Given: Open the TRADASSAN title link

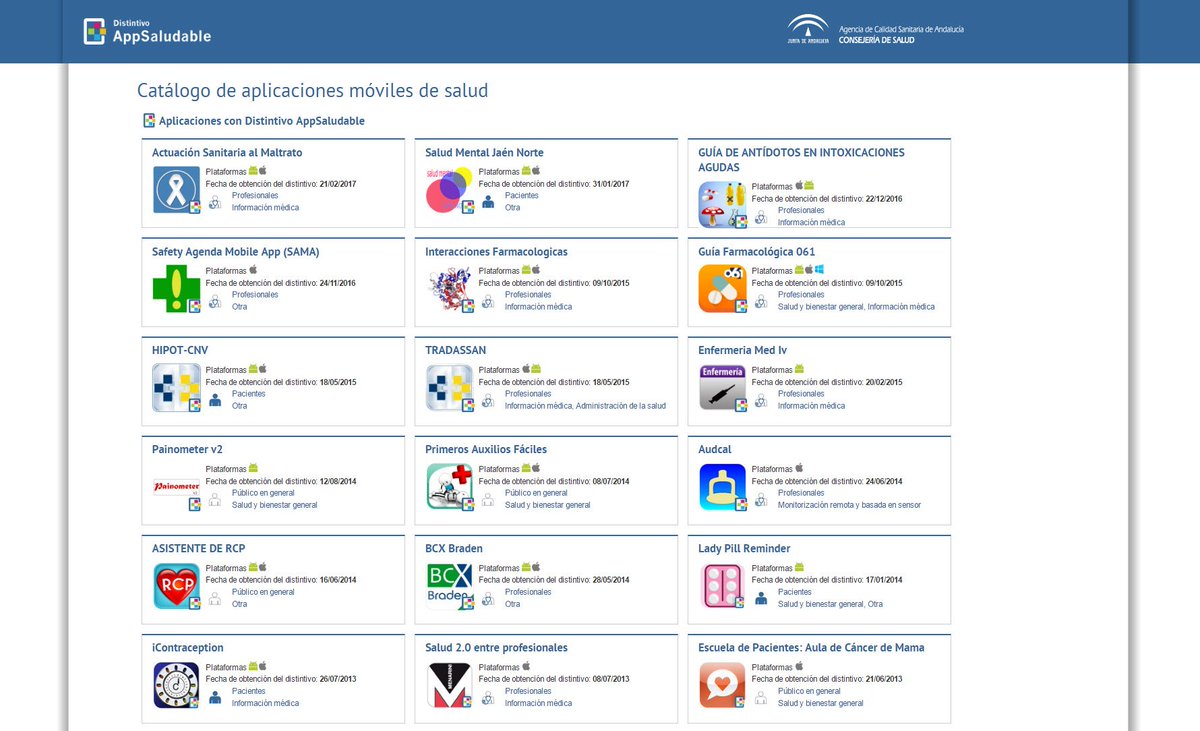Looking at the screenshot, I should tap(454, 351).
